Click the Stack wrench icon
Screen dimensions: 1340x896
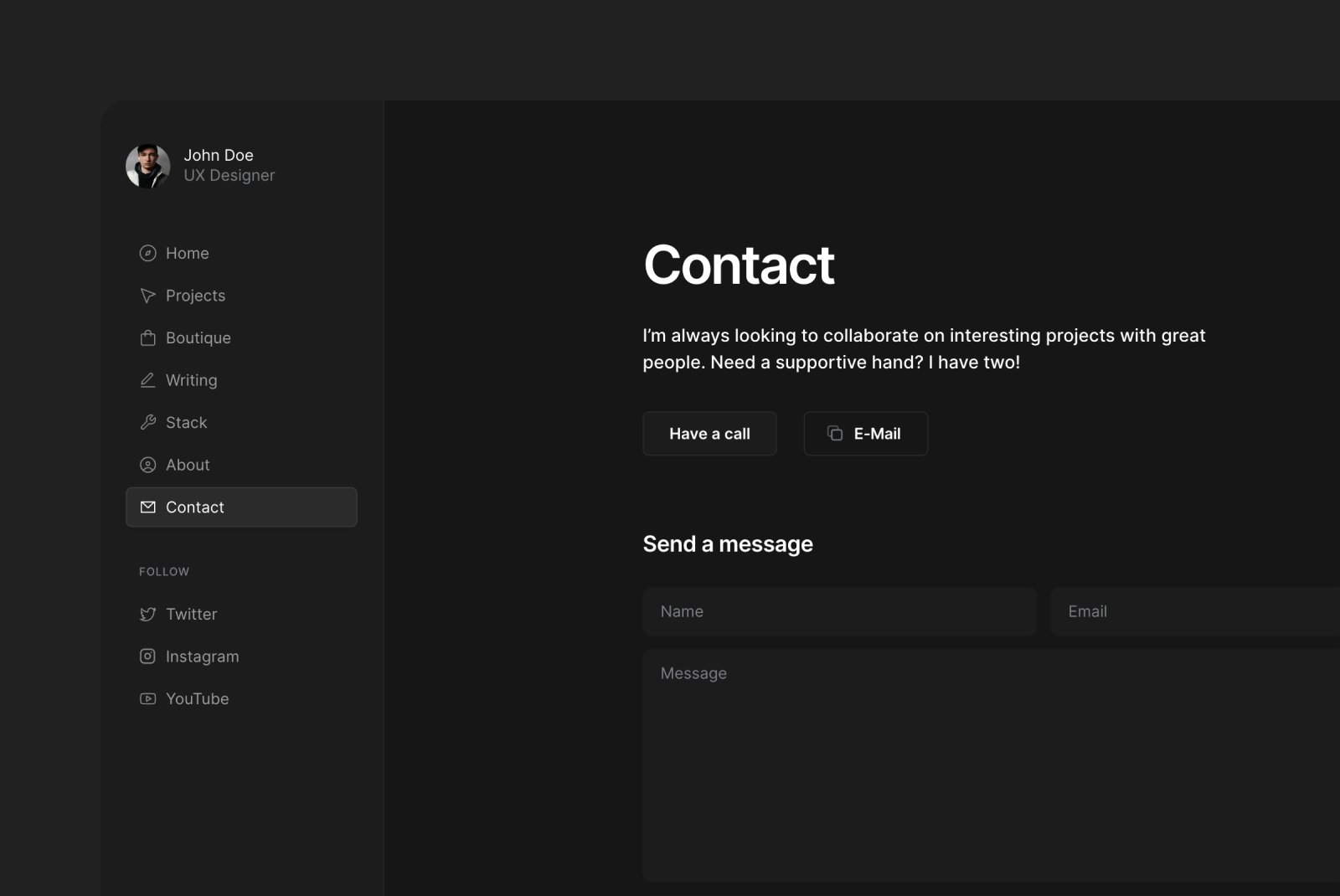click(147, 422)
